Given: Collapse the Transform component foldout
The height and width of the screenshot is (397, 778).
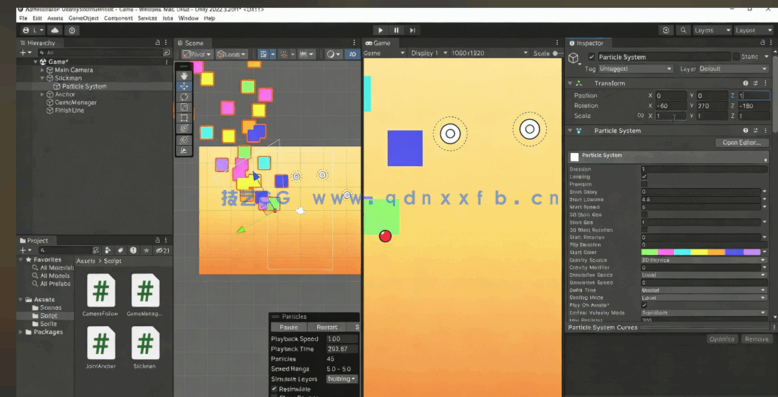Looking at the screenshot, I should coord(570,83).
